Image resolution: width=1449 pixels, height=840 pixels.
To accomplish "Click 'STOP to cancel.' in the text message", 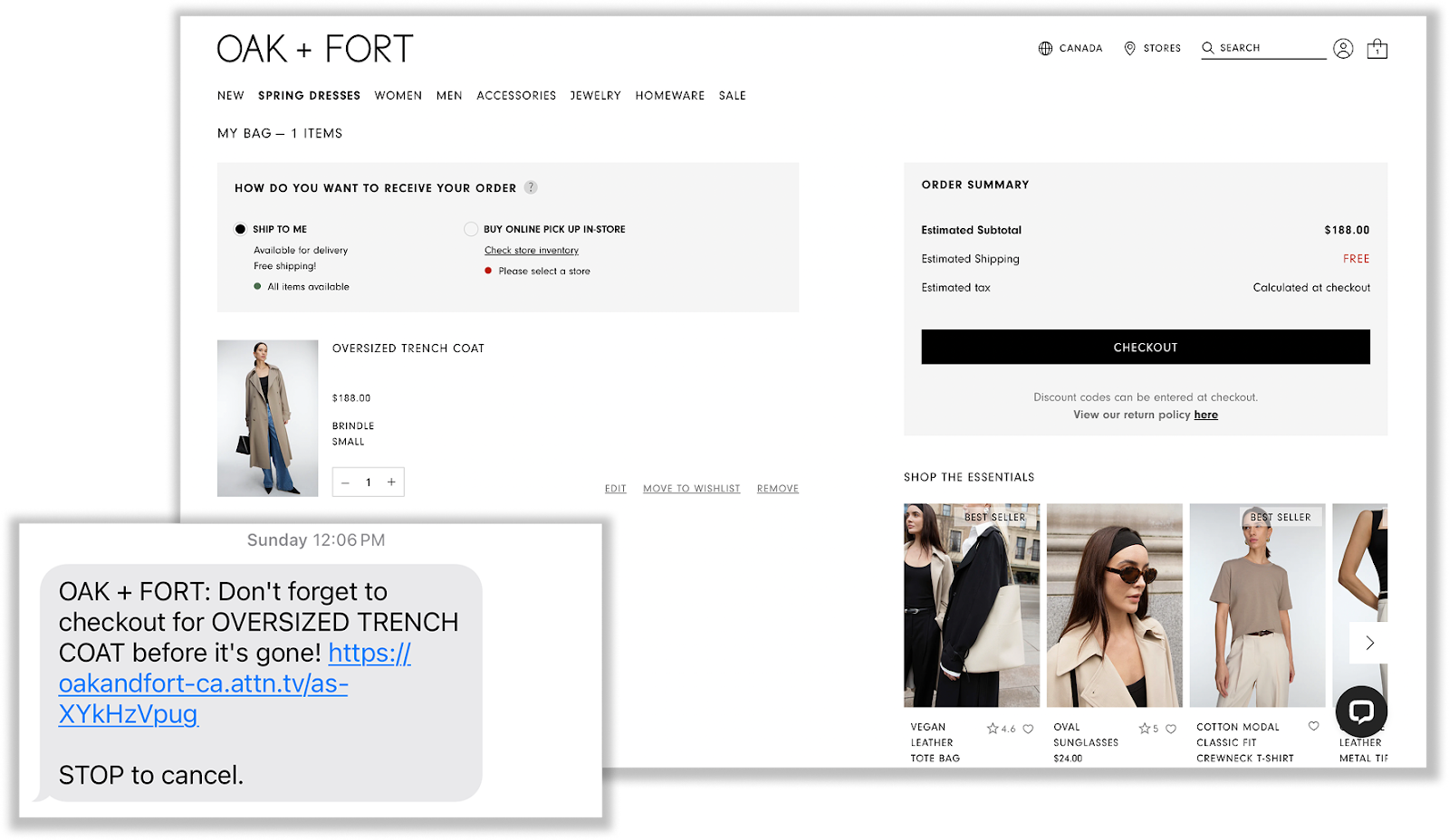I will point(151,776).
